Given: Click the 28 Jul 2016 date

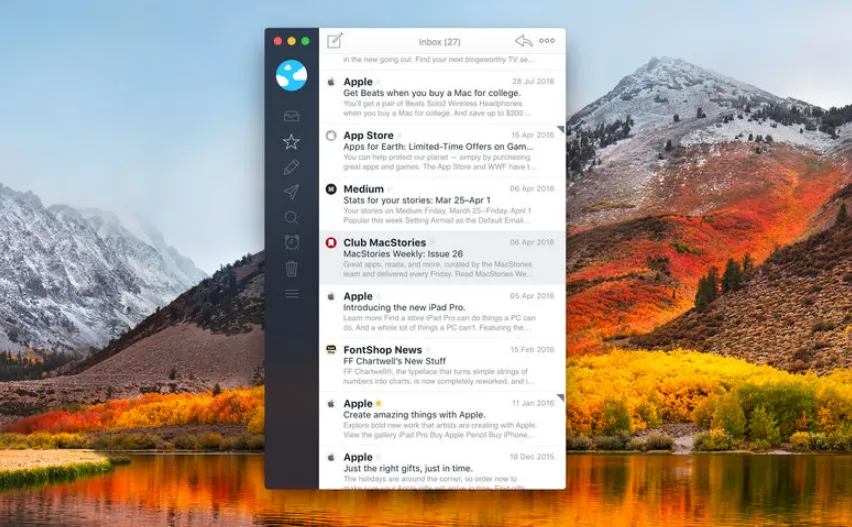Looking at the screenshot, I should coord(533,81).
